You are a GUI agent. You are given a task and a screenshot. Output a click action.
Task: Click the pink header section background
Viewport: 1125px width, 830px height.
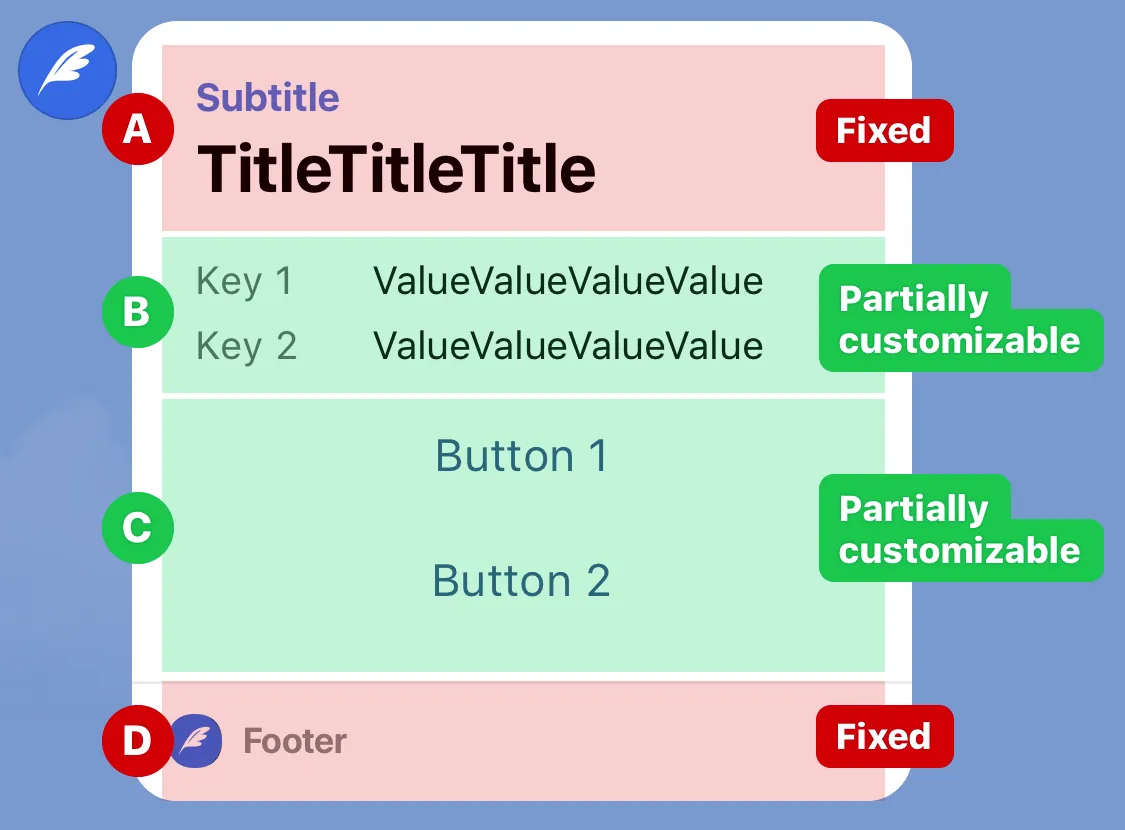524,138
